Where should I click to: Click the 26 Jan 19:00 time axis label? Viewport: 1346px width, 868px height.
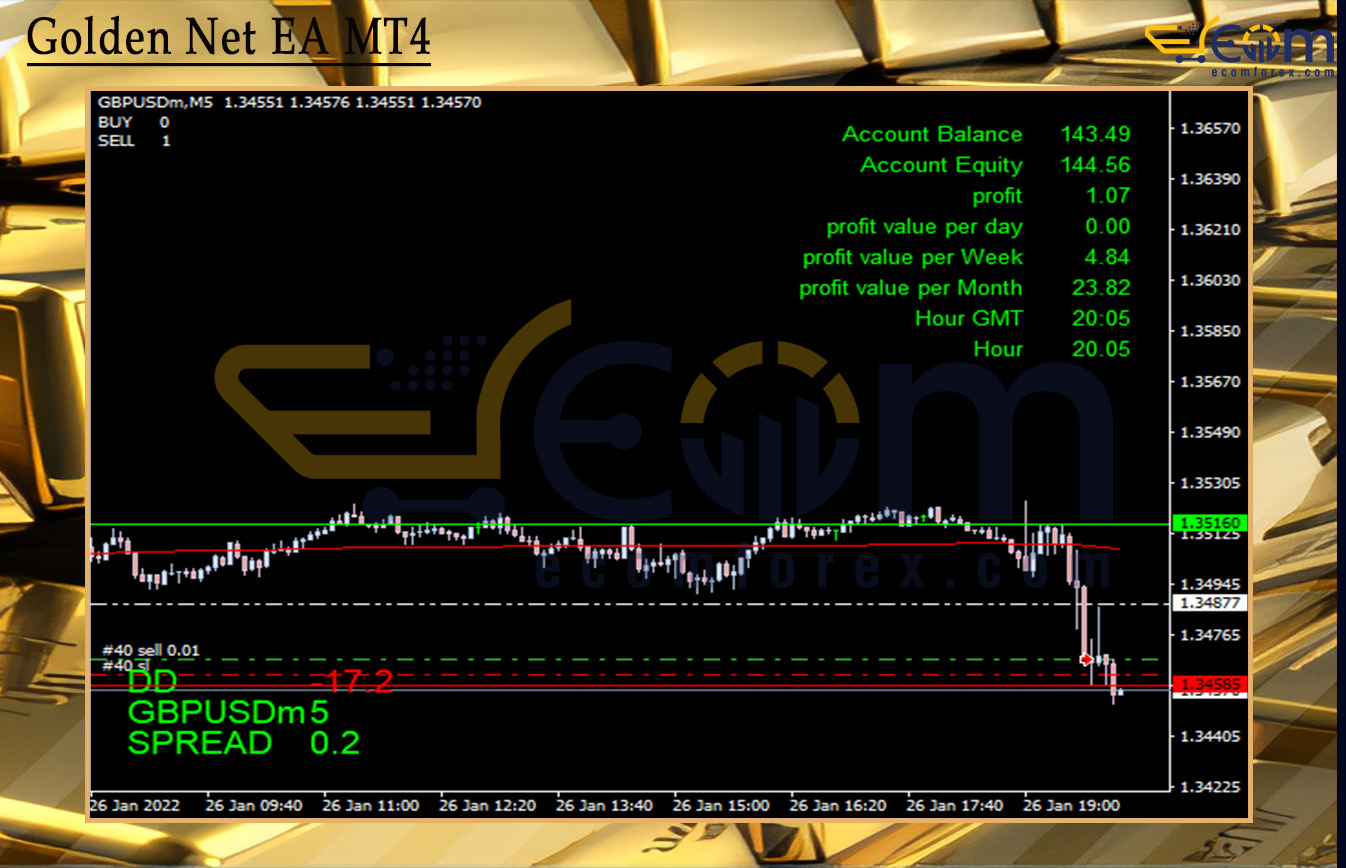tap(1071, 805)
